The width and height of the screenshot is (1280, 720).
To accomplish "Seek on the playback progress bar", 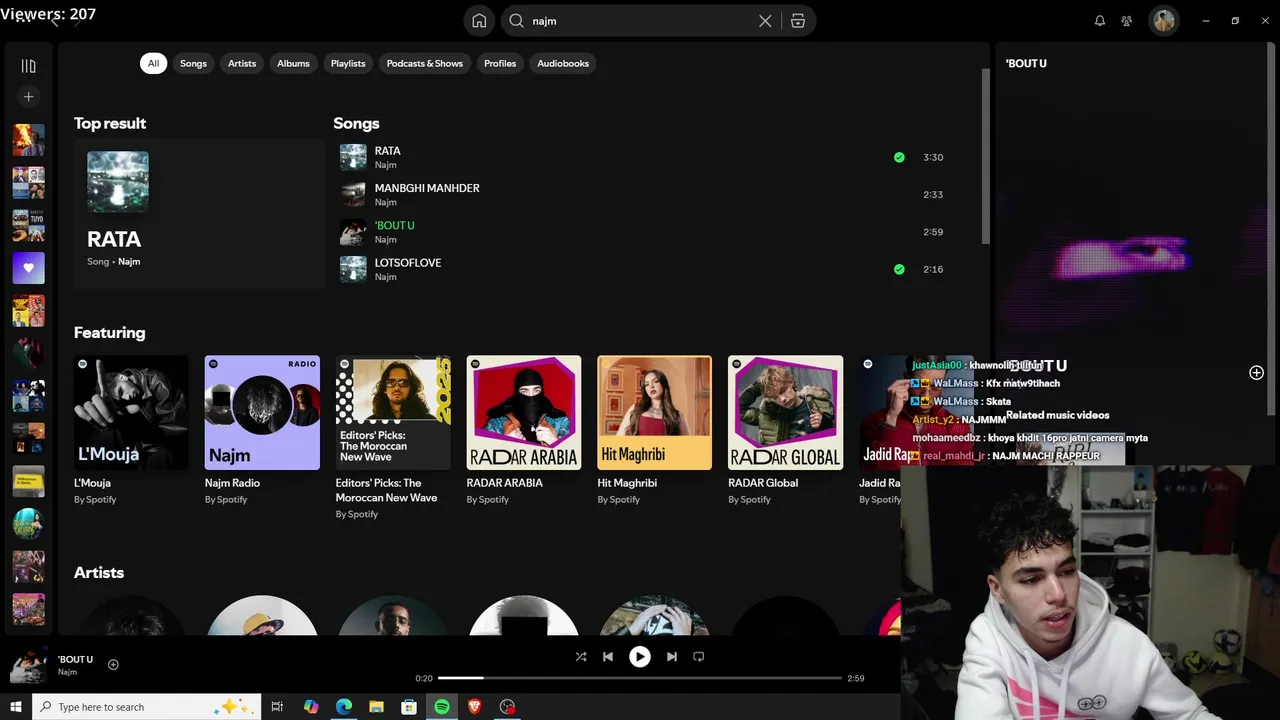I will (640, 678).
